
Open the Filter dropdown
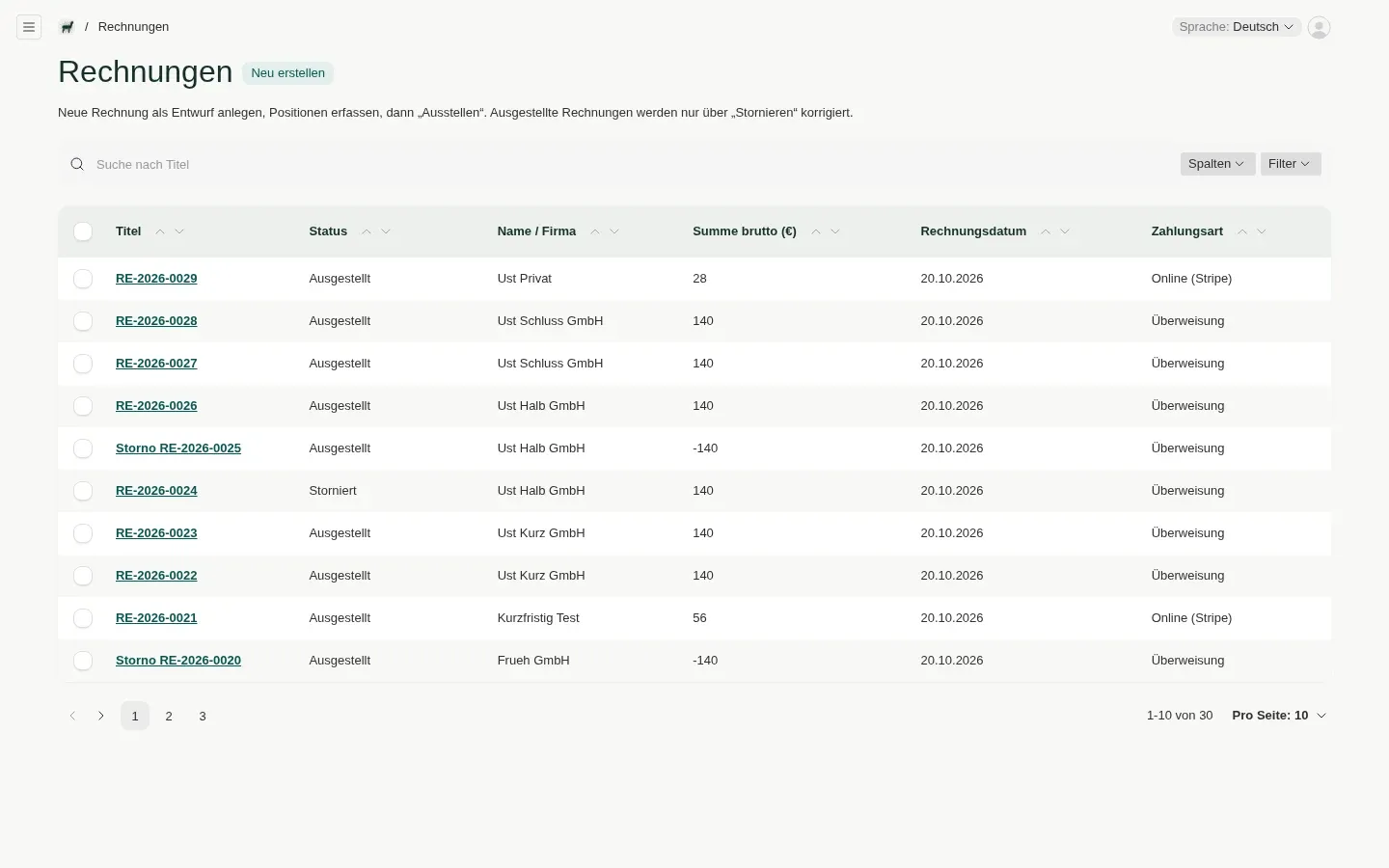(1291, 164)
